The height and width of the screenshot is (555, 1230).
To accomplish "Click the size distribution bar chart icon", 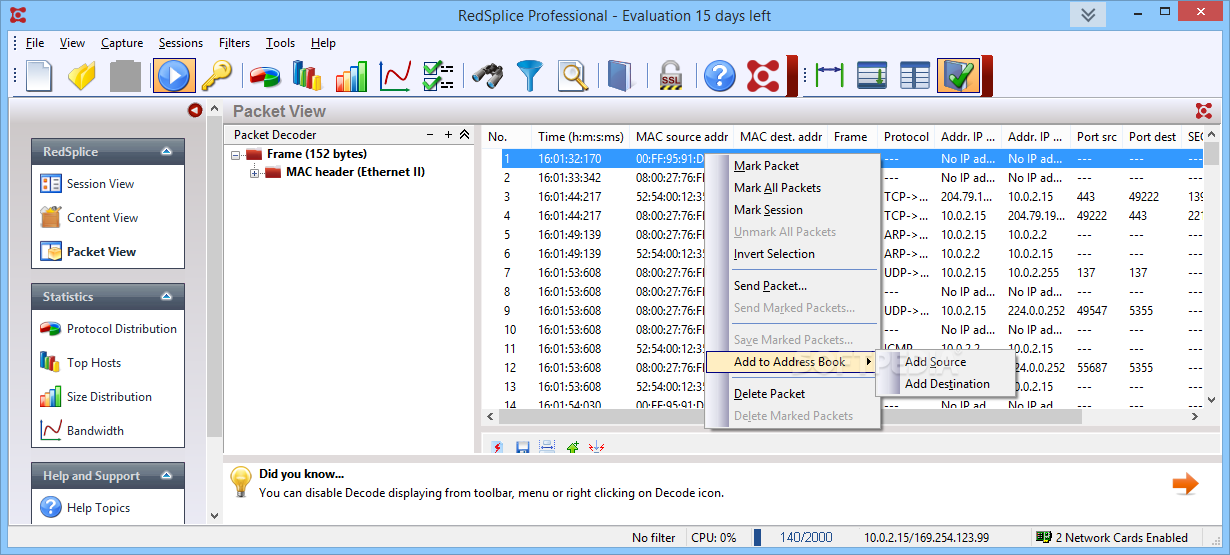I will 351,76.
